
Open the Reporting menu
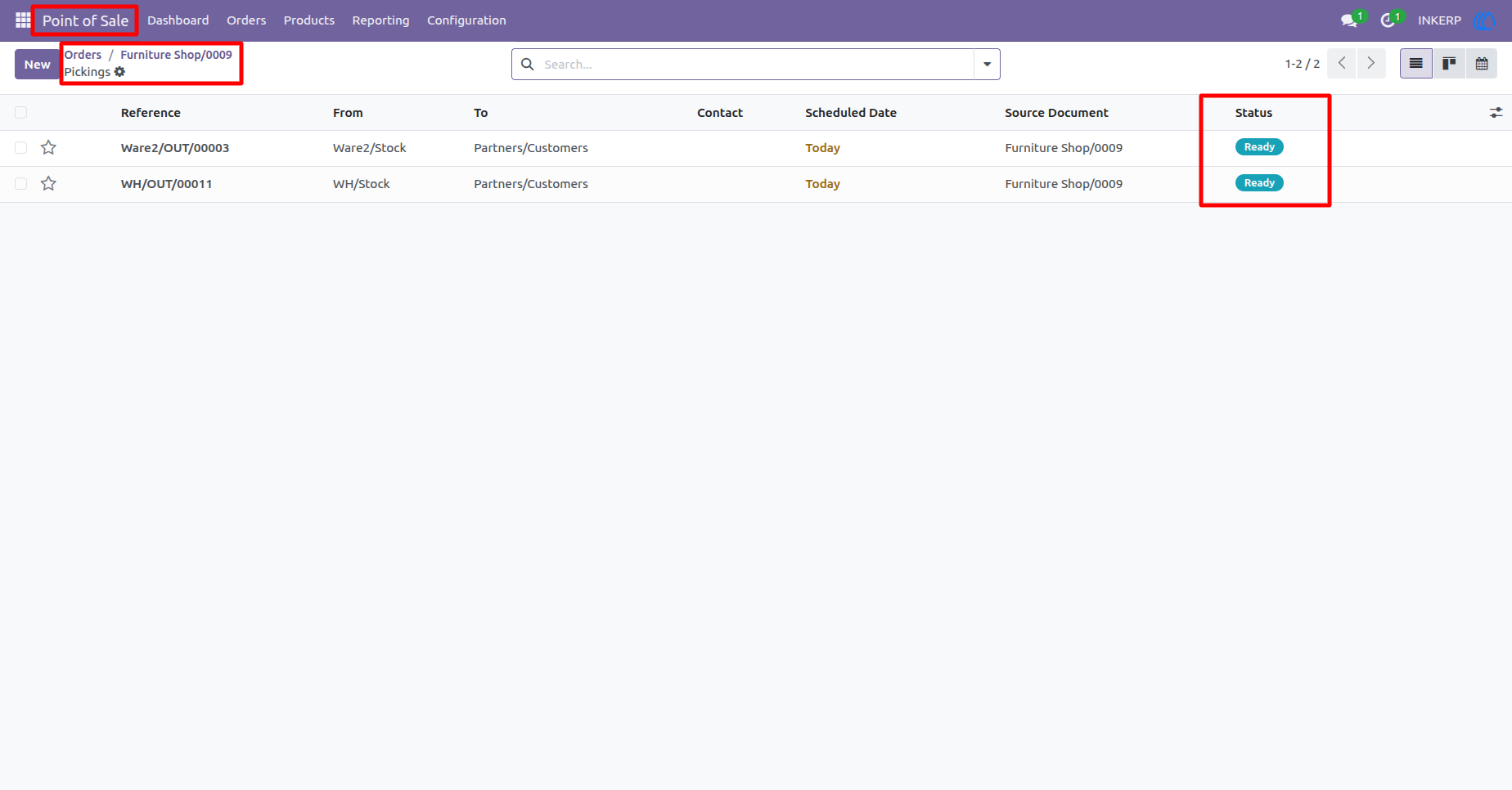pyautogui.click(x=380, y=20)
